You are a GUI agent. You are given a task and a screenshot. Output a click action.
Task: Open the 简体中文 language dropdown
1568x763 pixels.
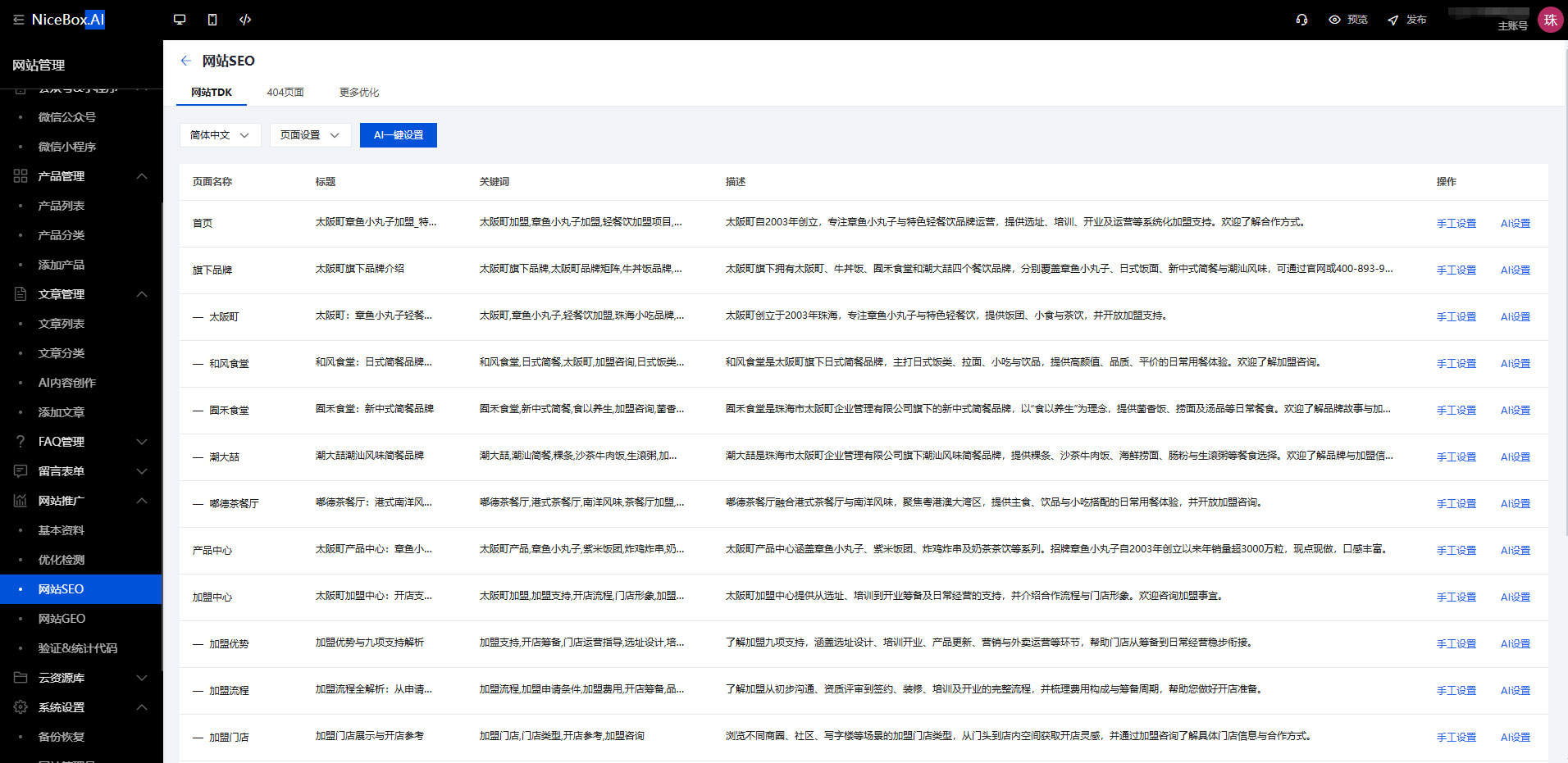[x=220, y=135]
